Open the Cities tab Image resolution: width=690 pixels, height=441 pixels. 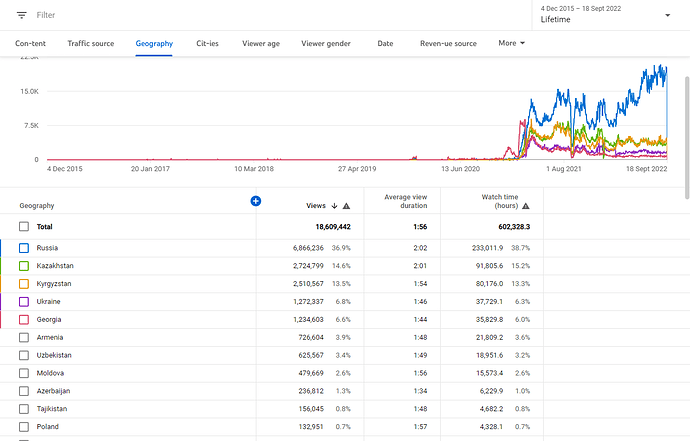207,44
